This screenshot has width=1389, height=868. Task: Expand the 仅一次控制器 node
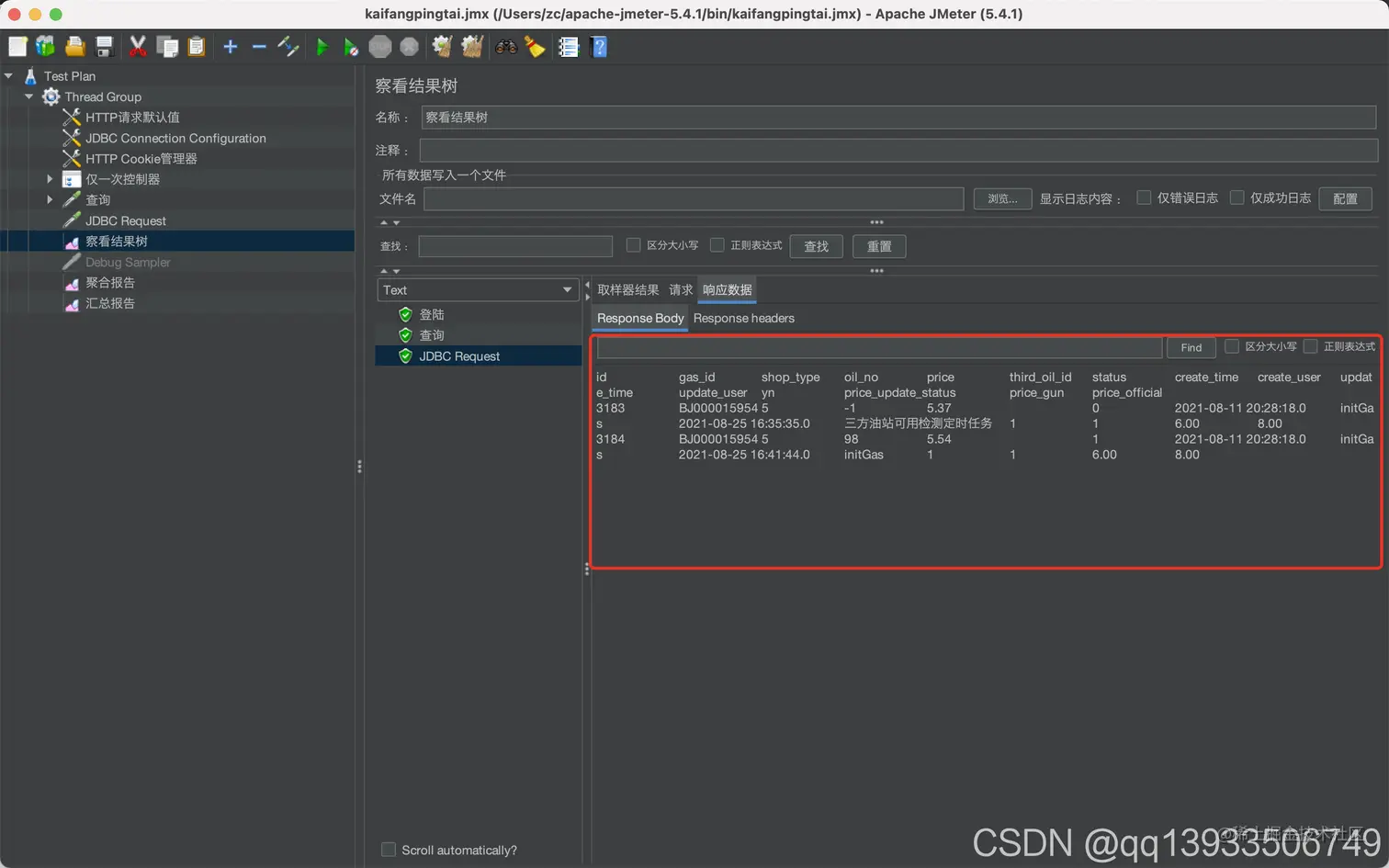50,179
